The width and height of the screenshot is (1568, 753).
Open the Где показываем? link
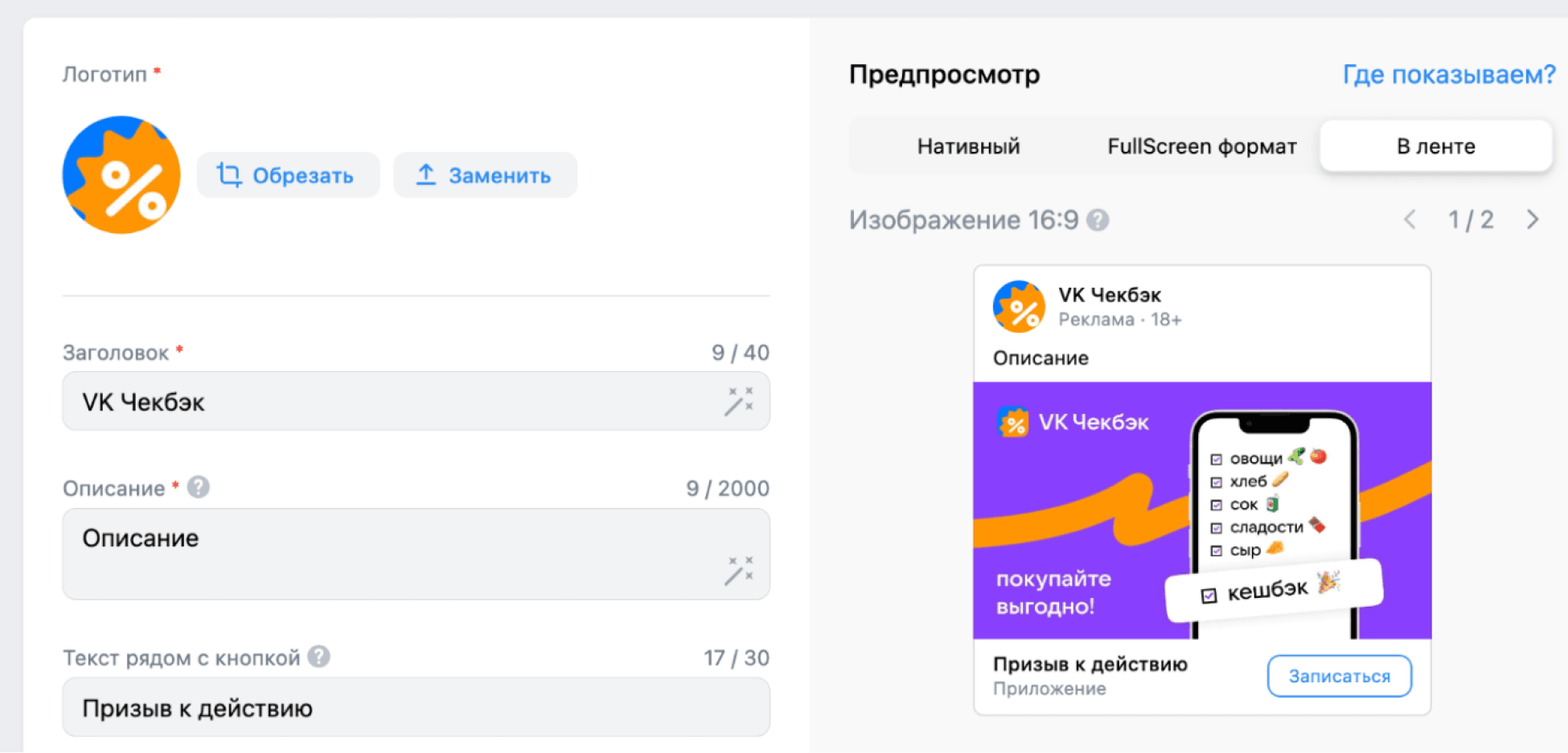coord(1448,74)
